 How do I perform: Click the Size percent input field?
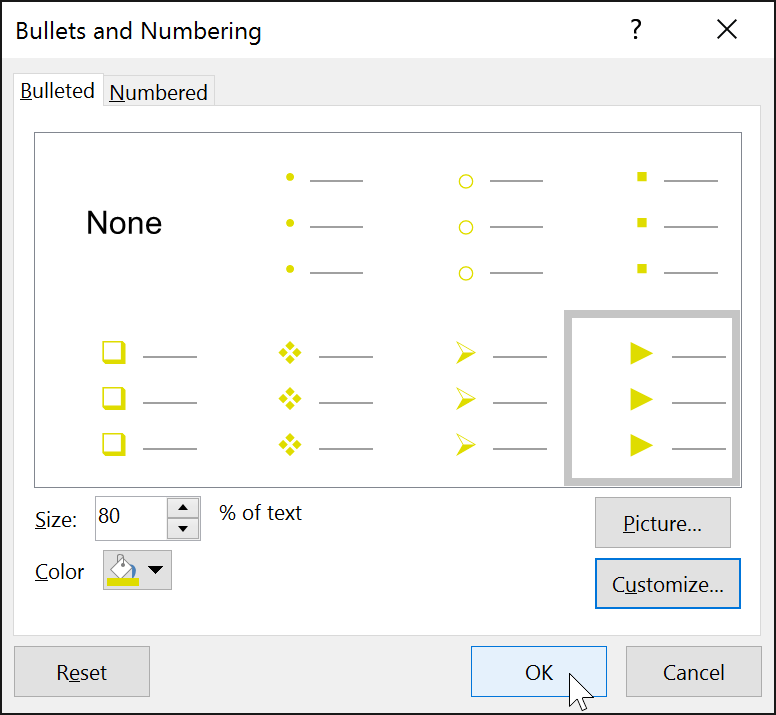131,519
